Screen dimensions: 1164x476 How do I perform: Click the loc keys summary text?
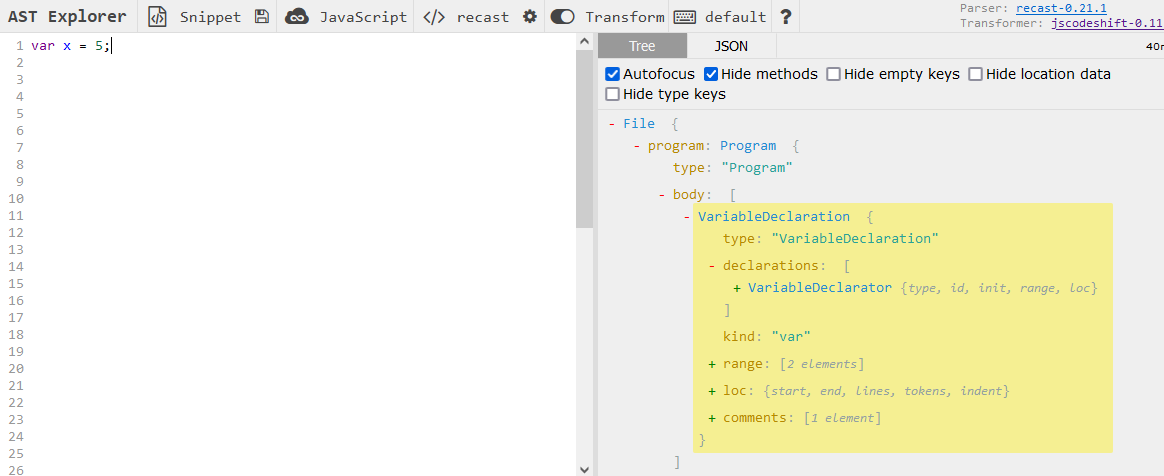[x=886, y=391]
